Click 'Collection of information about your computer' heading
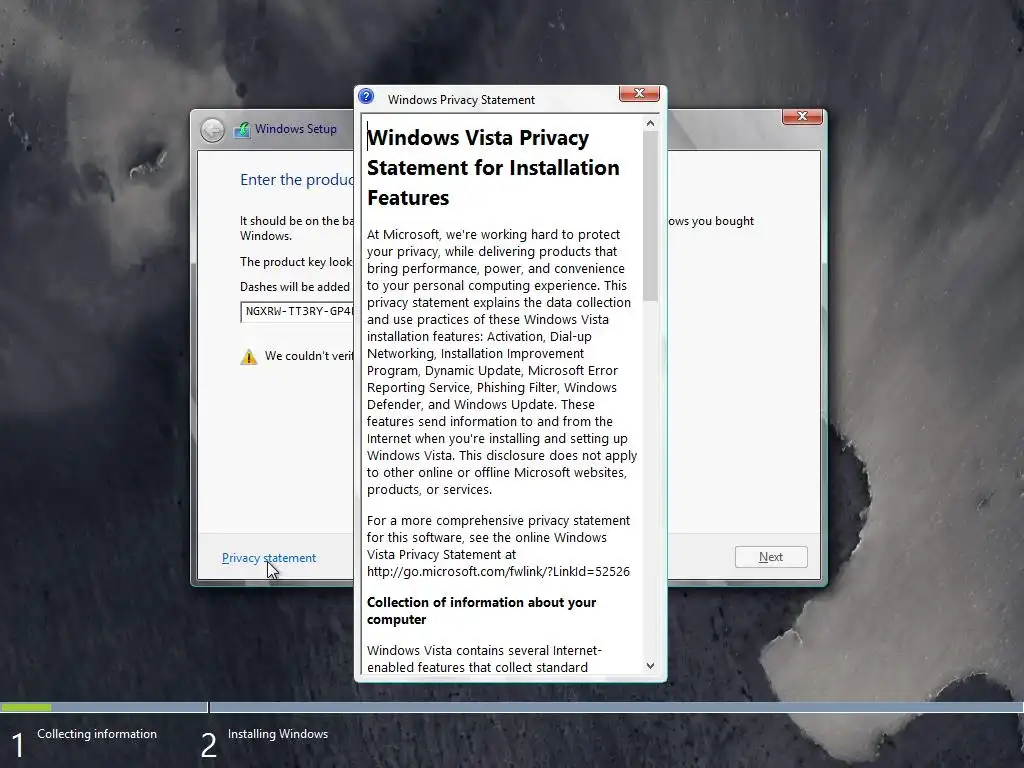 click(481, 611)
